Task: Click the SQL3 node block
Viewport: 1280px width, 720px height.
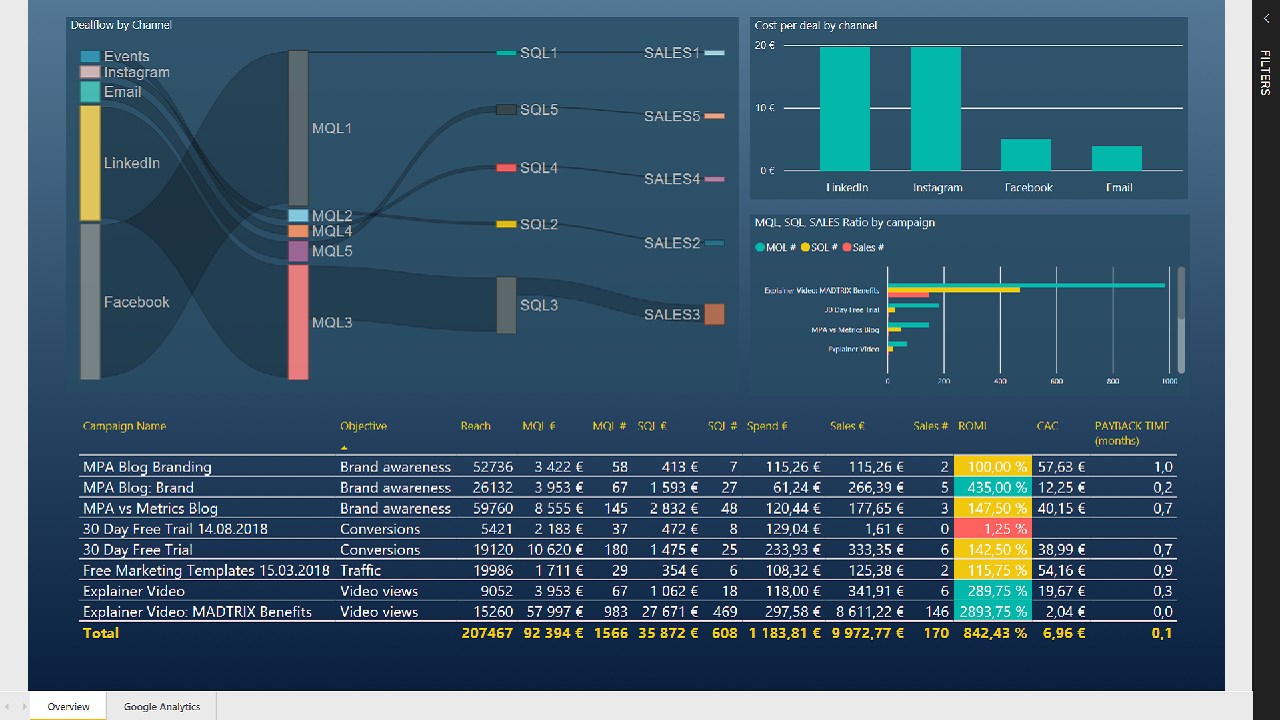Action: 506,305
